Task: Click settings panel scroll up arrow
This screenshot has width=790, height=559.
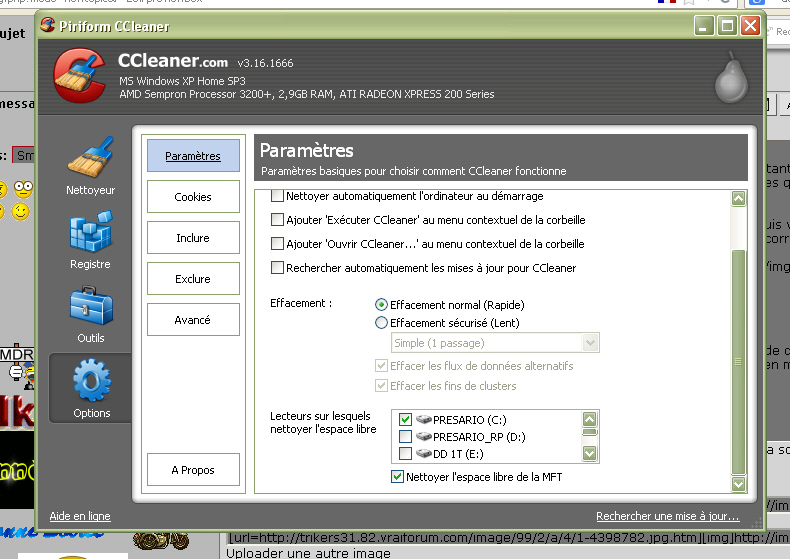Action: (x=738, y=198)
